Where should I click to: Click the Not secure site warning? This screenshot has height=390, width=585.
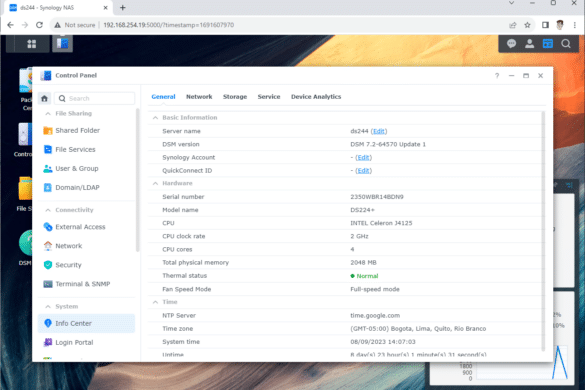click(x=75, y=25)
